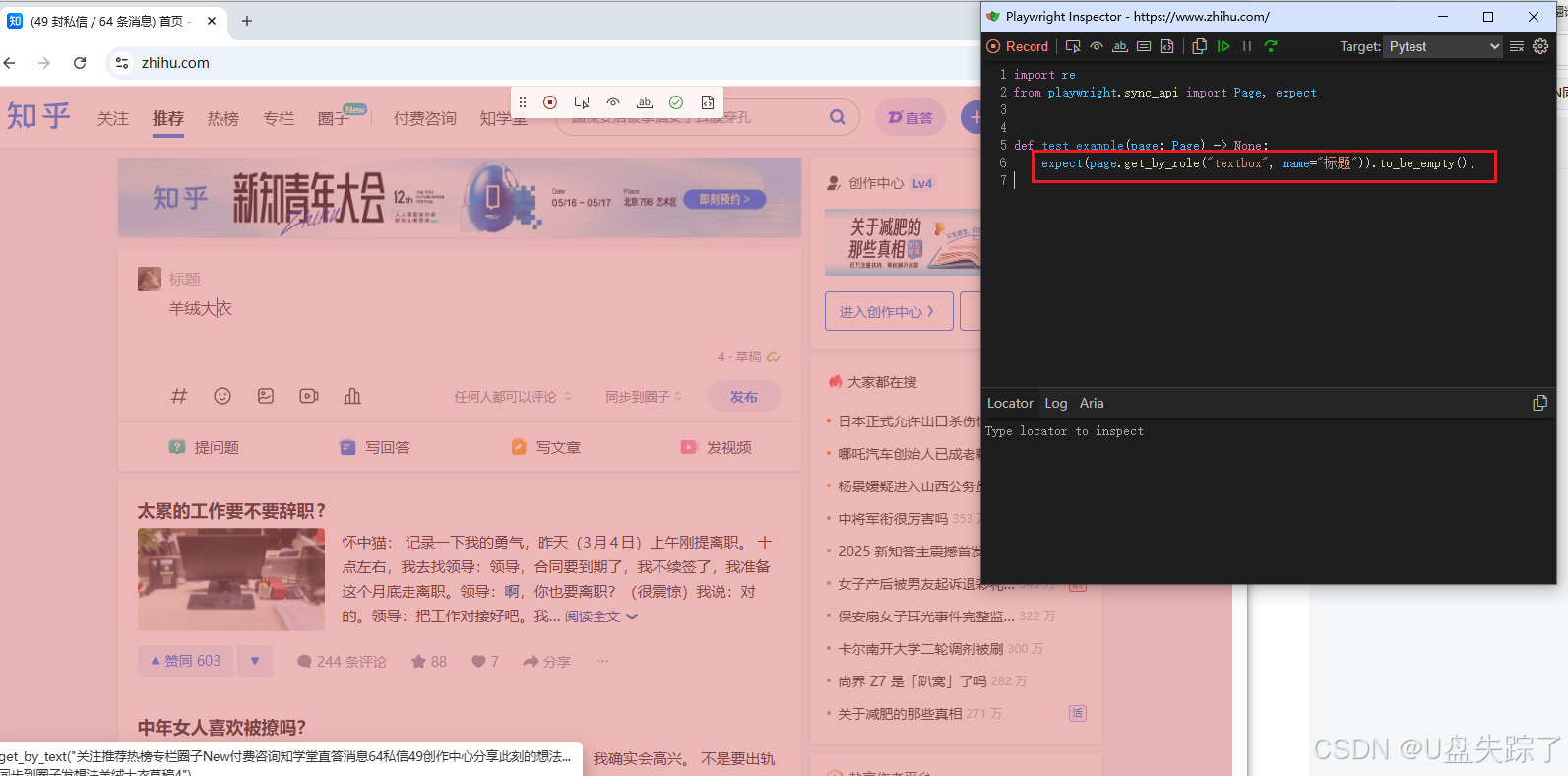Click Pick locator icon in page overlay
The width and height of the screenshot is (1568, 776).
(x=582, y=102)
